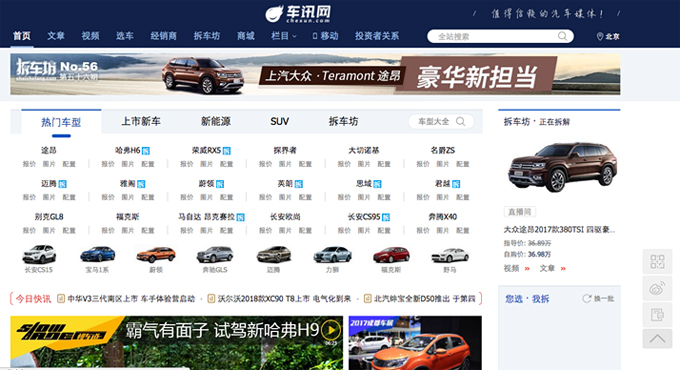The width and height of the screenshot is (680, 370).
Task: Open the 移动 nav item
Action: click(325, 36)
